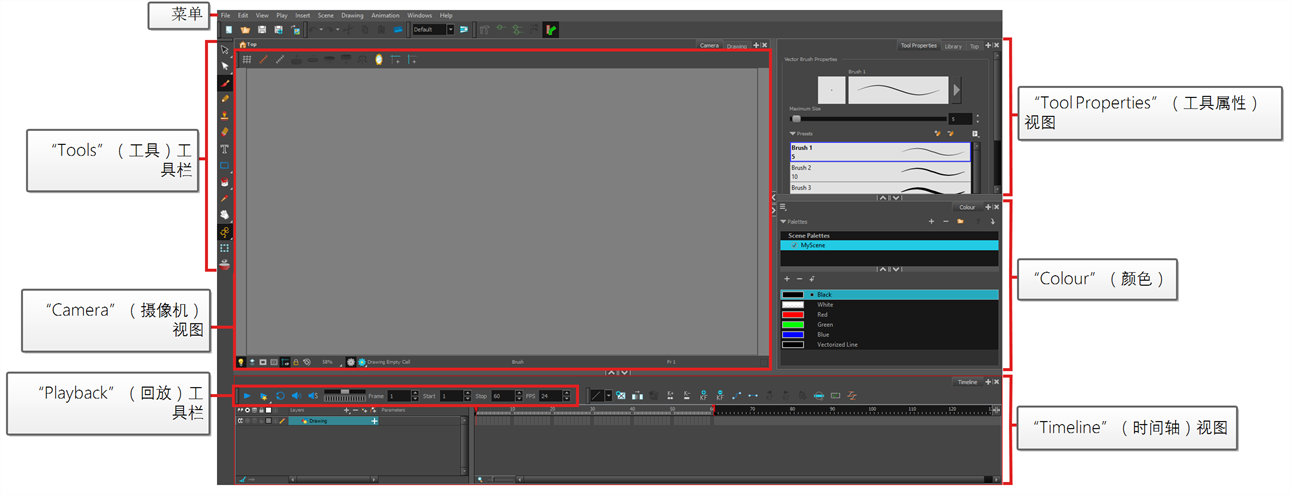Viewport: 1291px width, 495px height.
Task: Select the Paint bucket tool
Action: (225, 182)
